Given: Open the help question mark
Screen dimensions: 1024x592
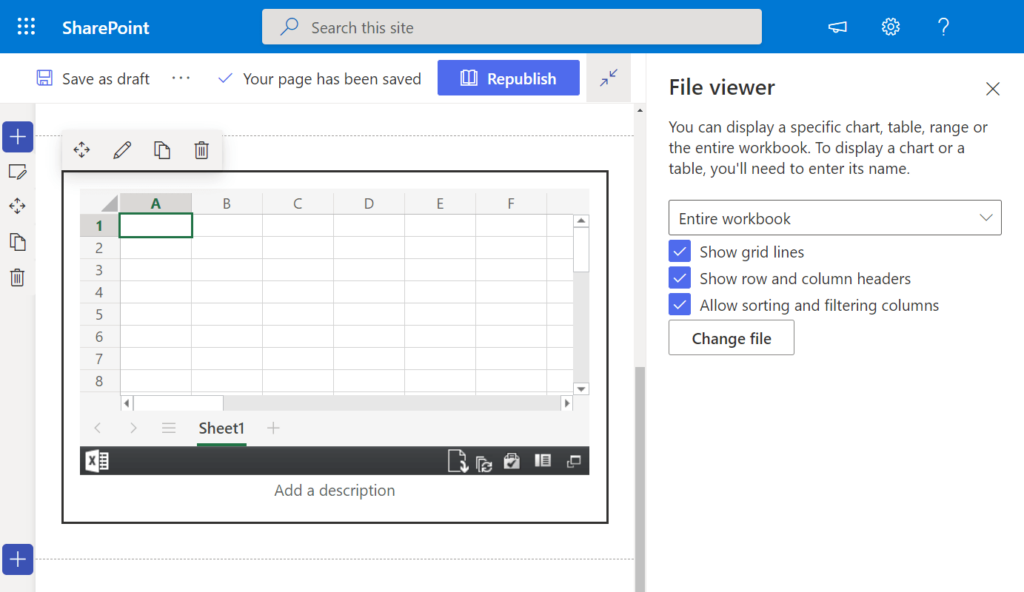Looking at the screenshot, I should coord(943,27).
